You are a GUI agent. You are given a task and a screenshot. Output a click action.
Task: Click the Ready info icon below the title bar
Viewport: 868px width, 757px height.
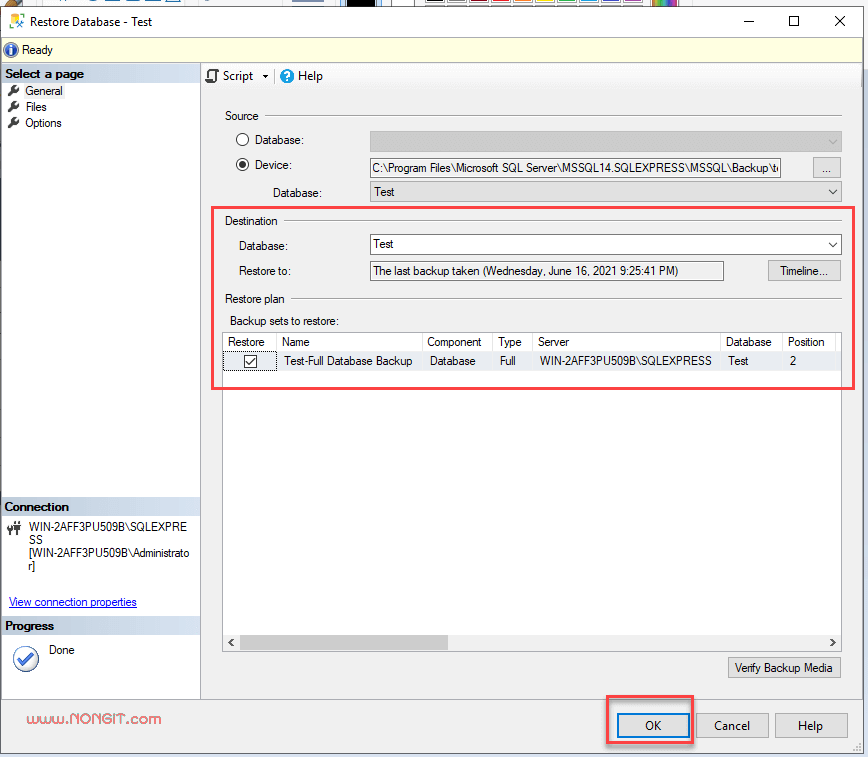(10, 49)
